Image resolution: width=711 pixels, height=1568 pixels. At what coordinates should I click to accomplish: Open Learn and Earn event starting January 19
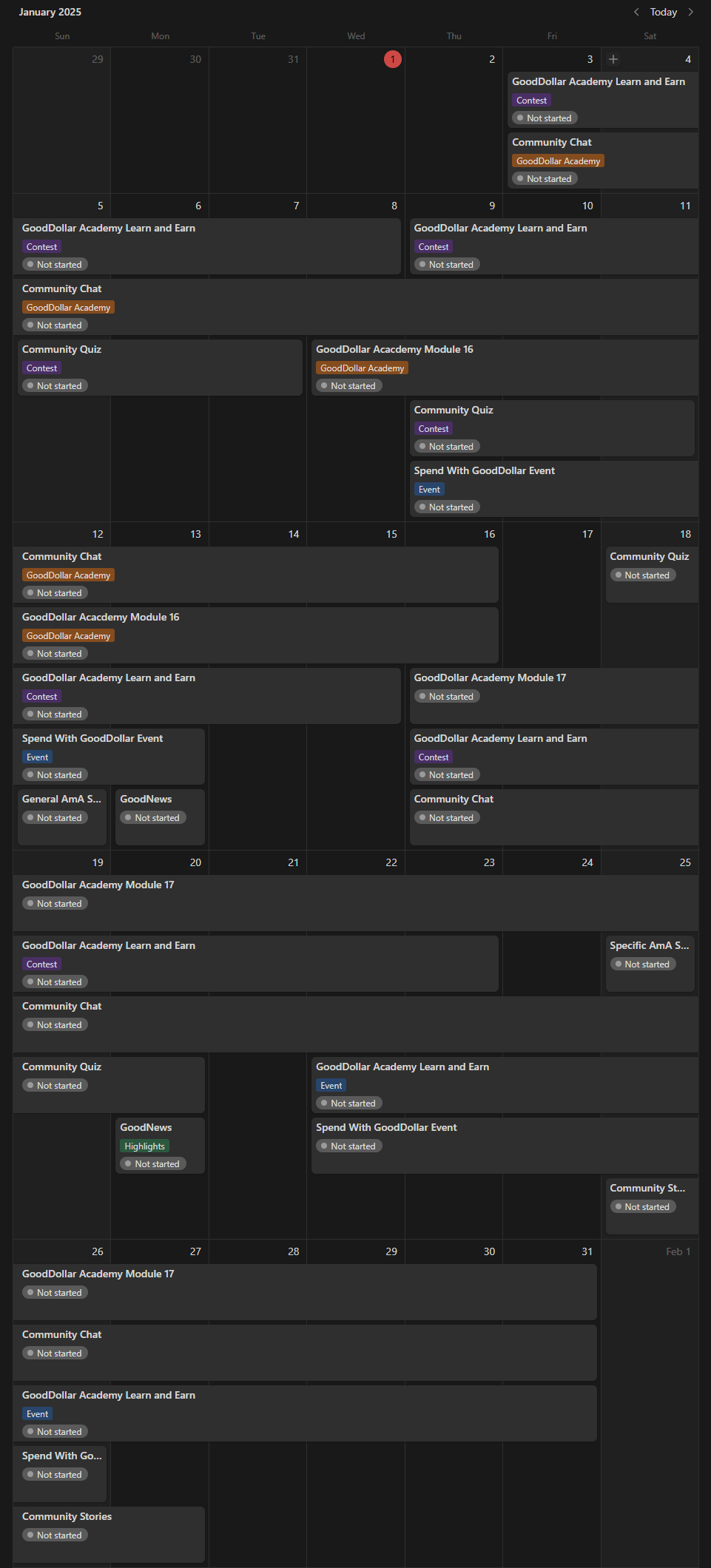pyautogui.click(x=256, y=964)
